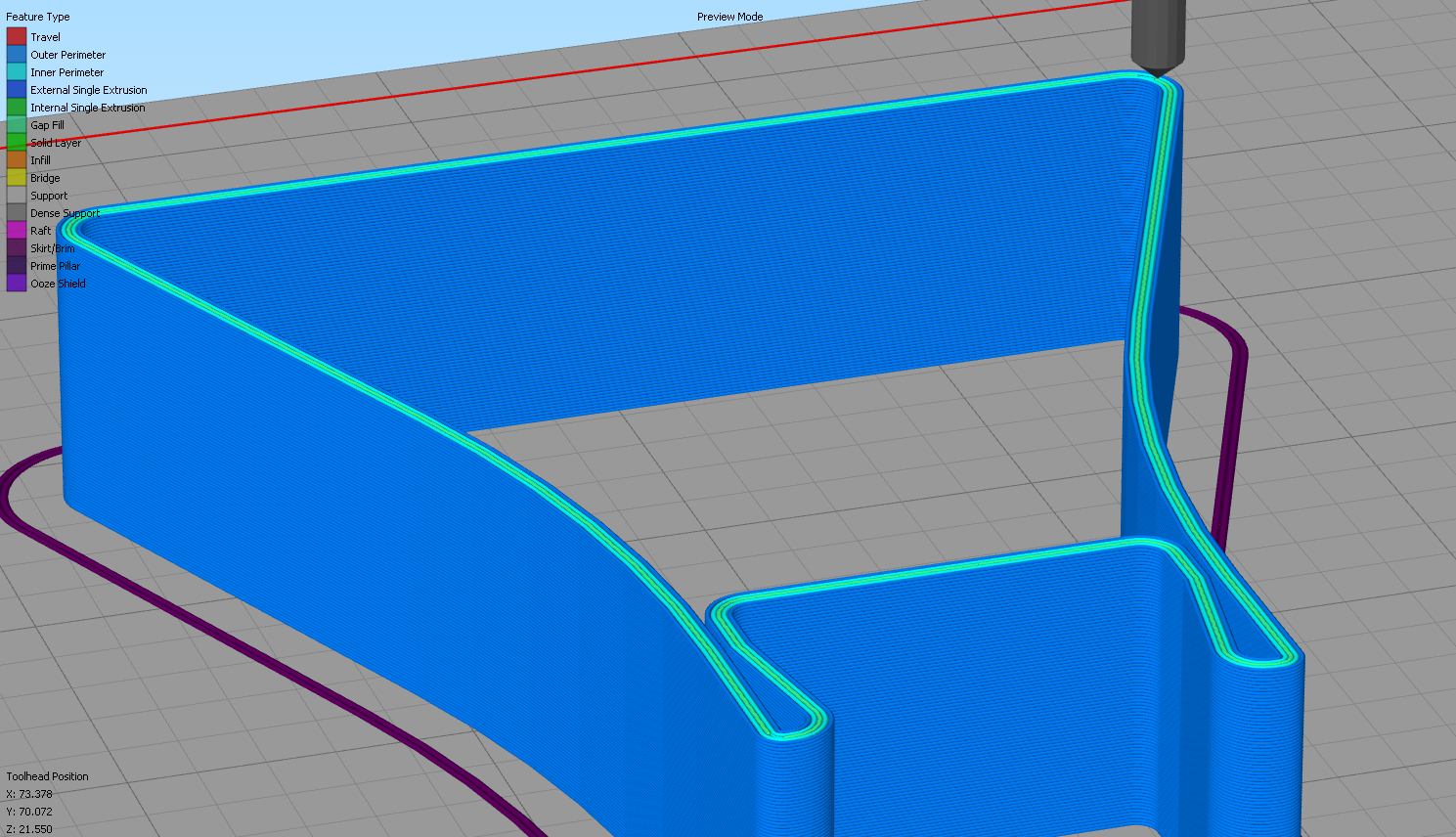
Task: Click the Prime Pillar color swatch
Action: pyautogui.click(x=17, y=266)
